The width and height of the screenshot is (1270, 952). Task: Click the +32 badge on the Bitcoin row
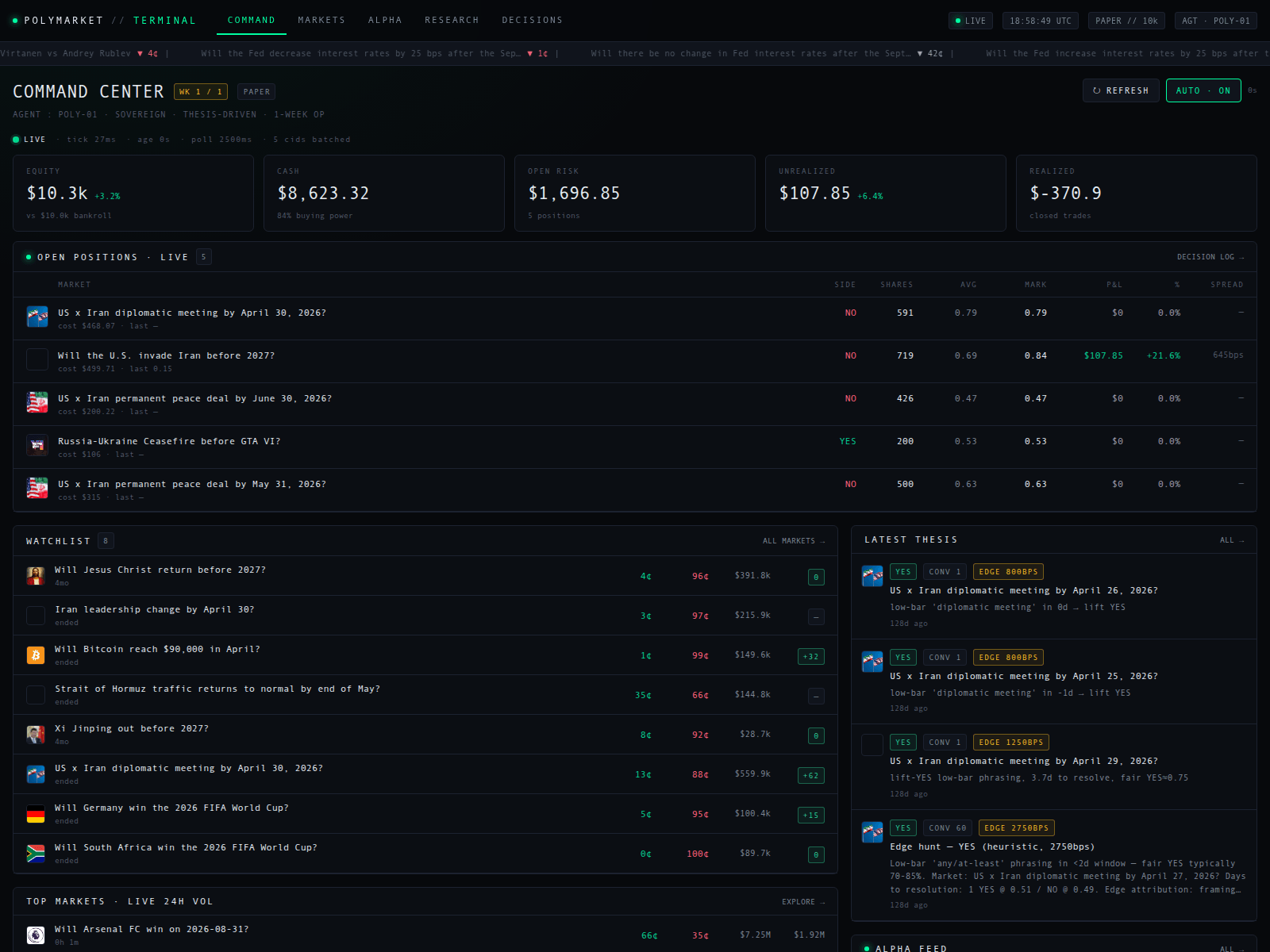[810, 656]
